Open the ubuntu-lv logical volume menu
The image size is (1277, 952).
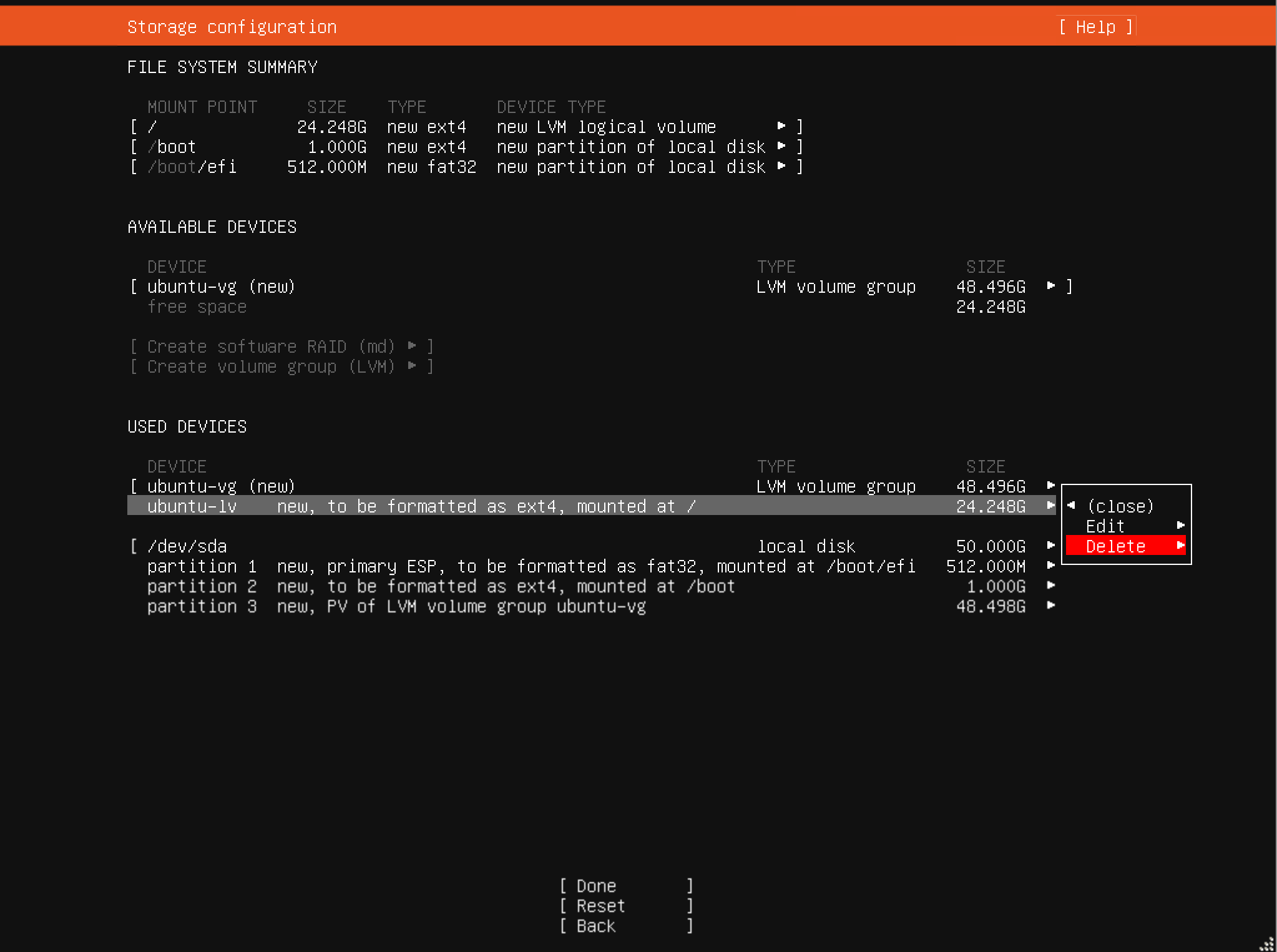click(x=1050, y=506)
